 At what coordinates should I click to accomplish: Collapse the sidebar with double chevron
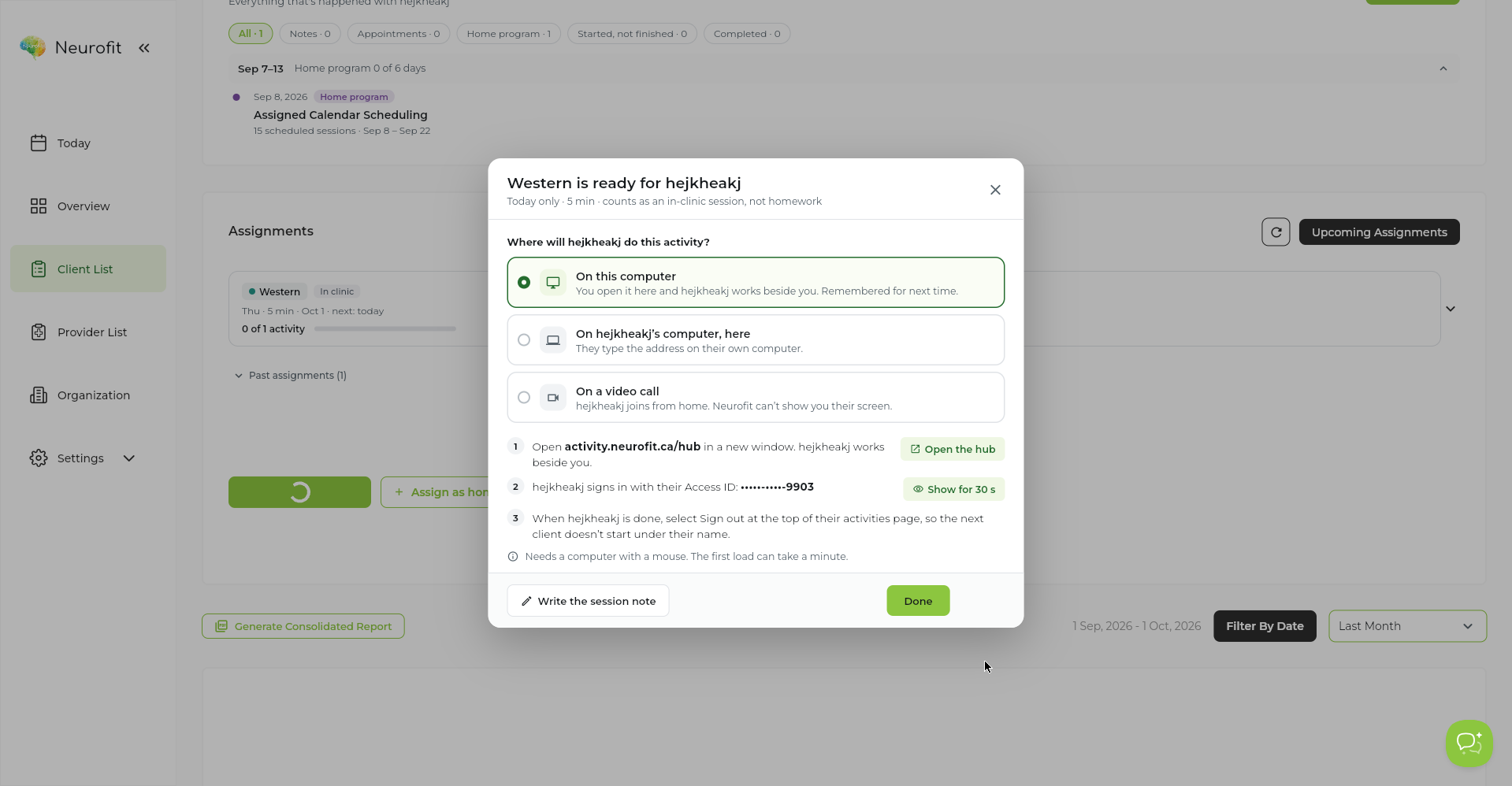pos(144,48)
